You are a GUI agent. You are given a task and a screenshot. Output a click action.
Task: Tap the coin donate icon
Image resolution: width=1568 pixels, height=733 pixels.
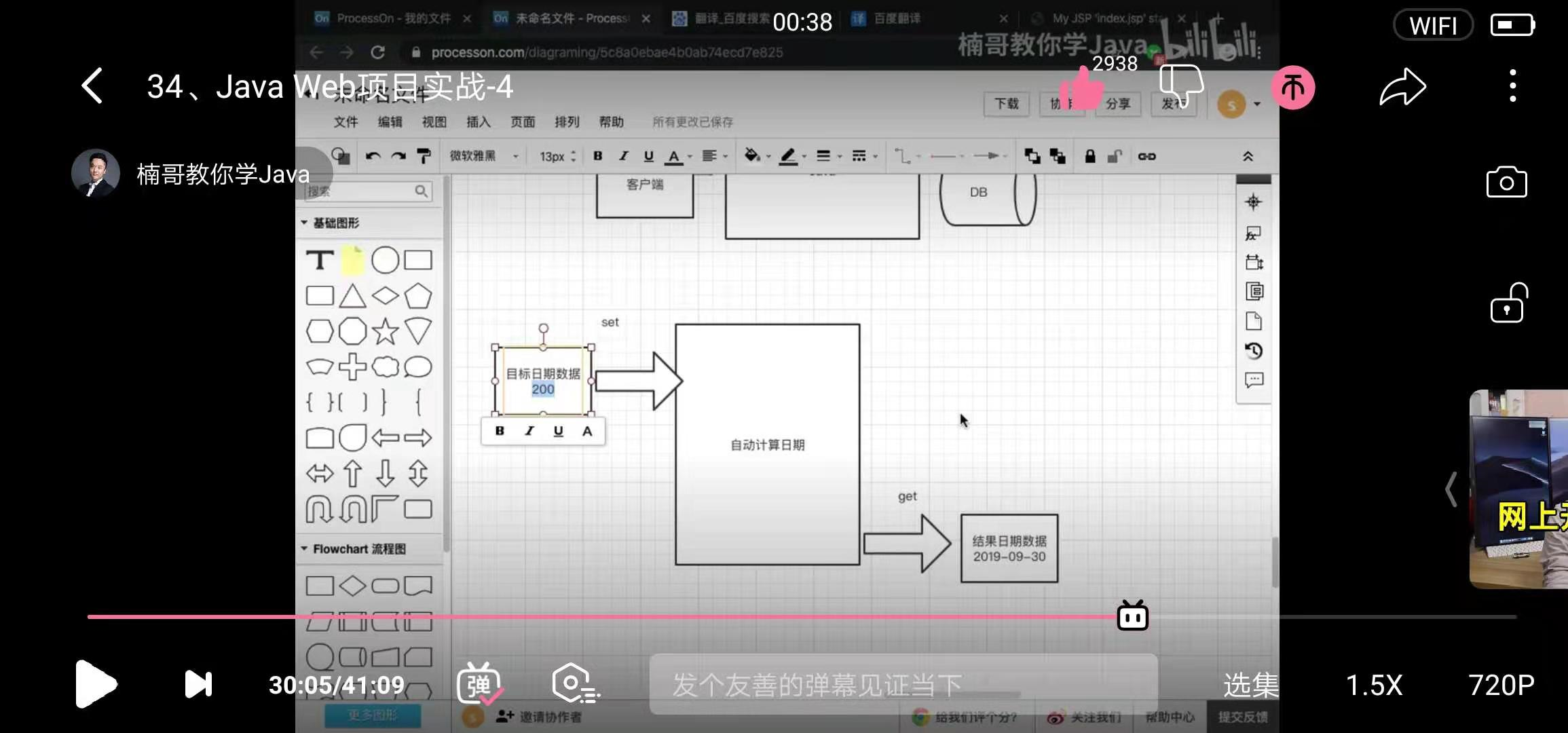point(1292,88)
